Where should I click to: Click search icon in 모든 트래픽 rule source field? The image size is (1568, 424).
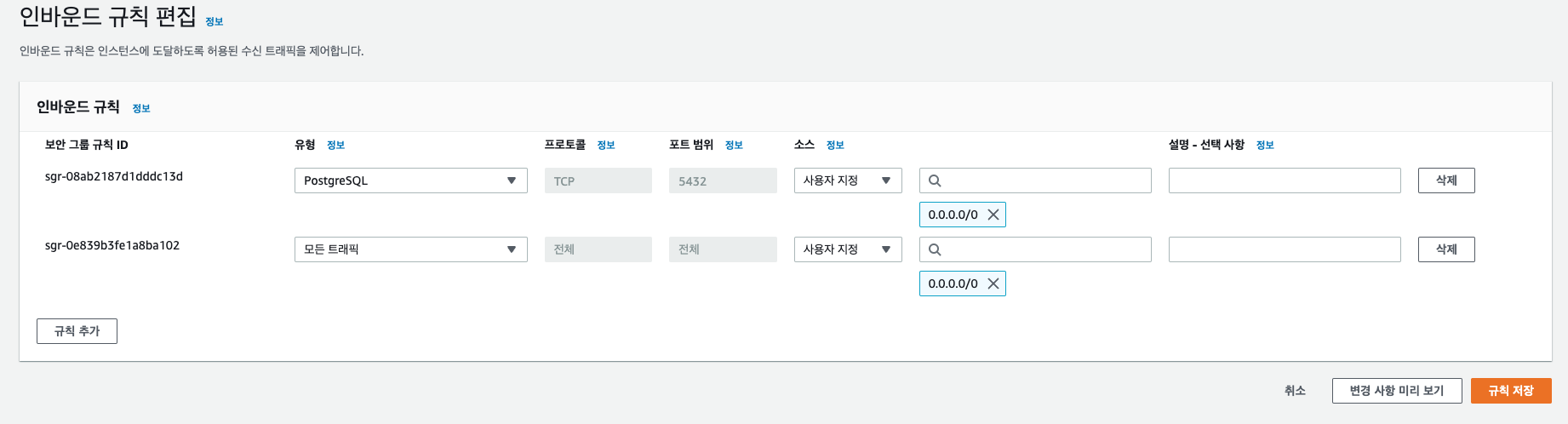(x=935, y=249)
